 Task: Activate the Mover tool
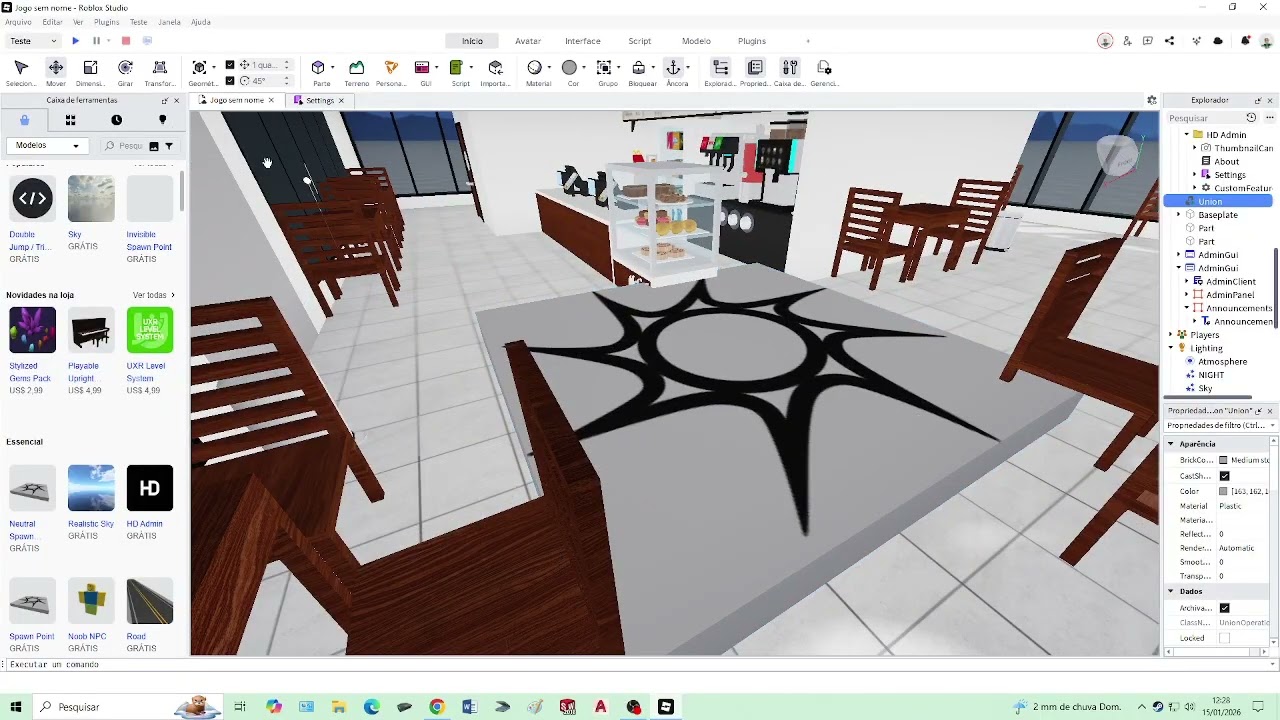click(56, 73)
